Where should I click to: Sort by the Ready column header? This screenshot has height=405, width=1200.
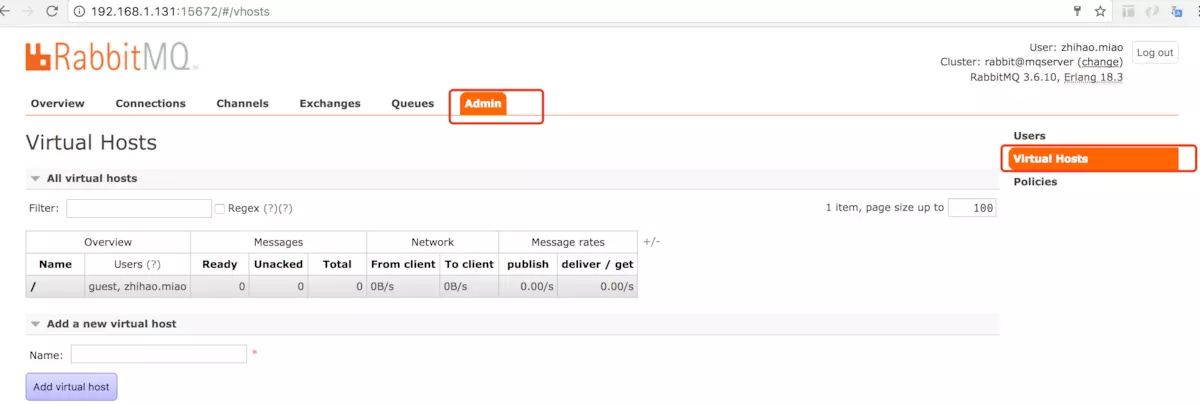coord(220,264)
